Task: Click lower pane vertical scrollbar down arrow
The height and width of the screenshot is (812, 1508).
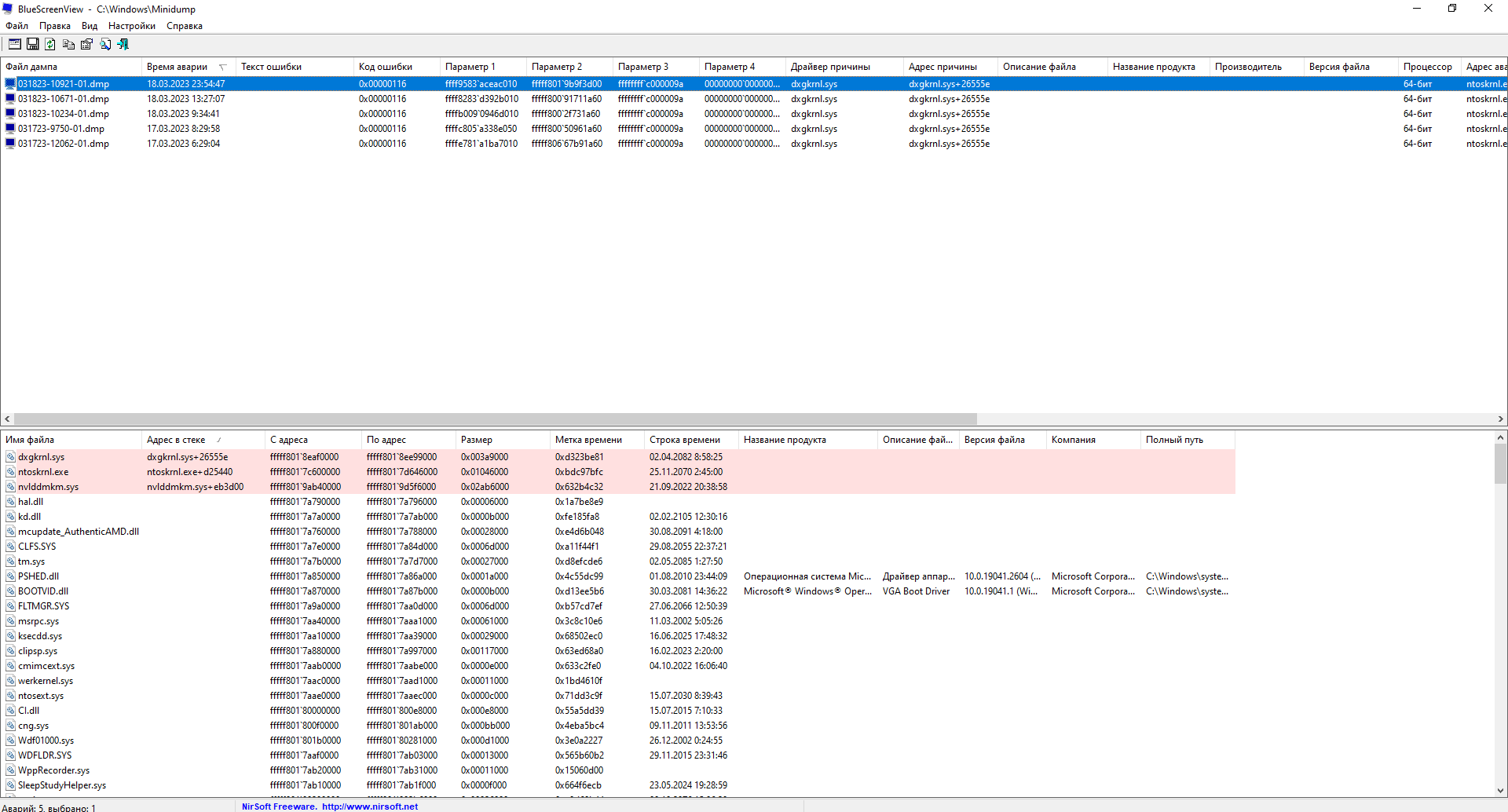Action: point(1500,791)
